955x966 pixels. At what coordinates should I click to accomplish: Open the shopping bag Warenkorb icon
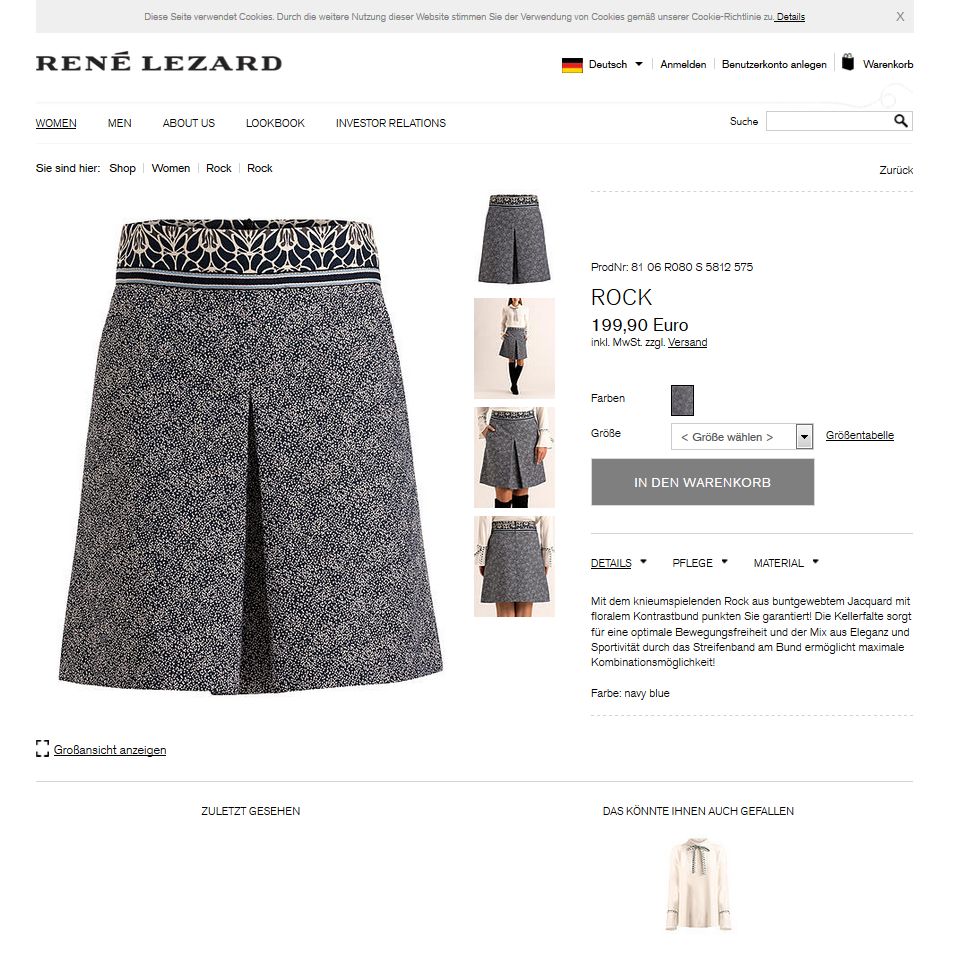(848, 62)
